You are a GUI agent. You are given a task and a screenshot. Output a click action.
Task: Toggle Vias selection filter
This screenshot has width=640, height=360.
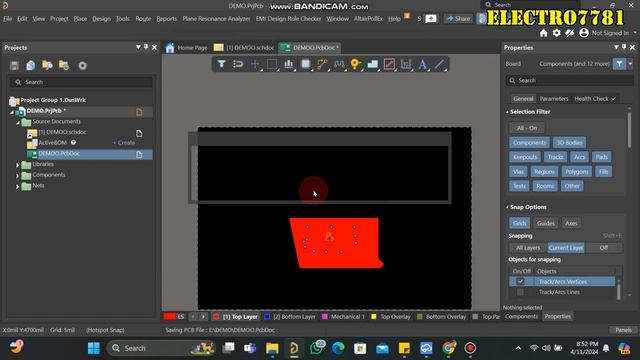(518, 172)
